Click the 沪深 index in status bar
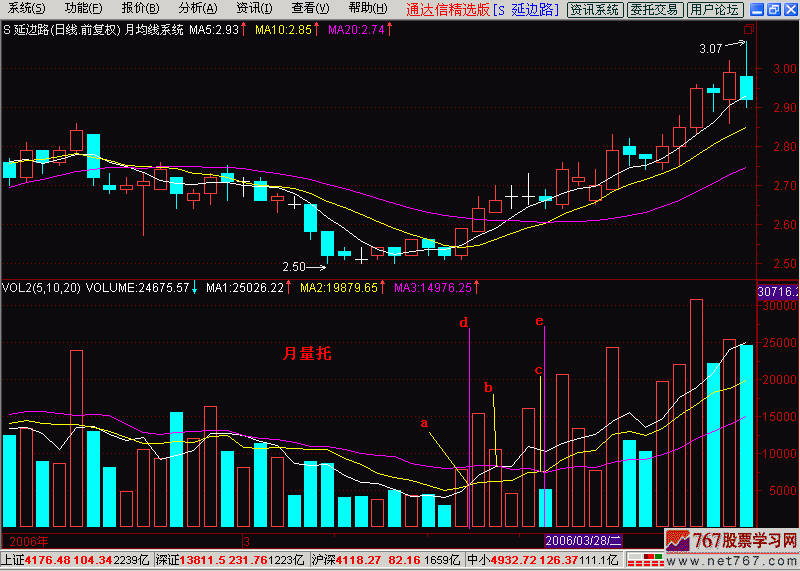This screenshot has width=800, height=571. point(322,560)
